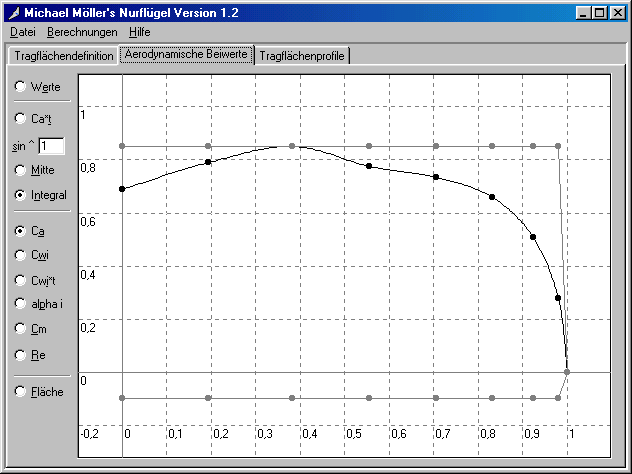Maximize the Nurflügel window
Screen dimensions: 632x474
pos(599,13)
